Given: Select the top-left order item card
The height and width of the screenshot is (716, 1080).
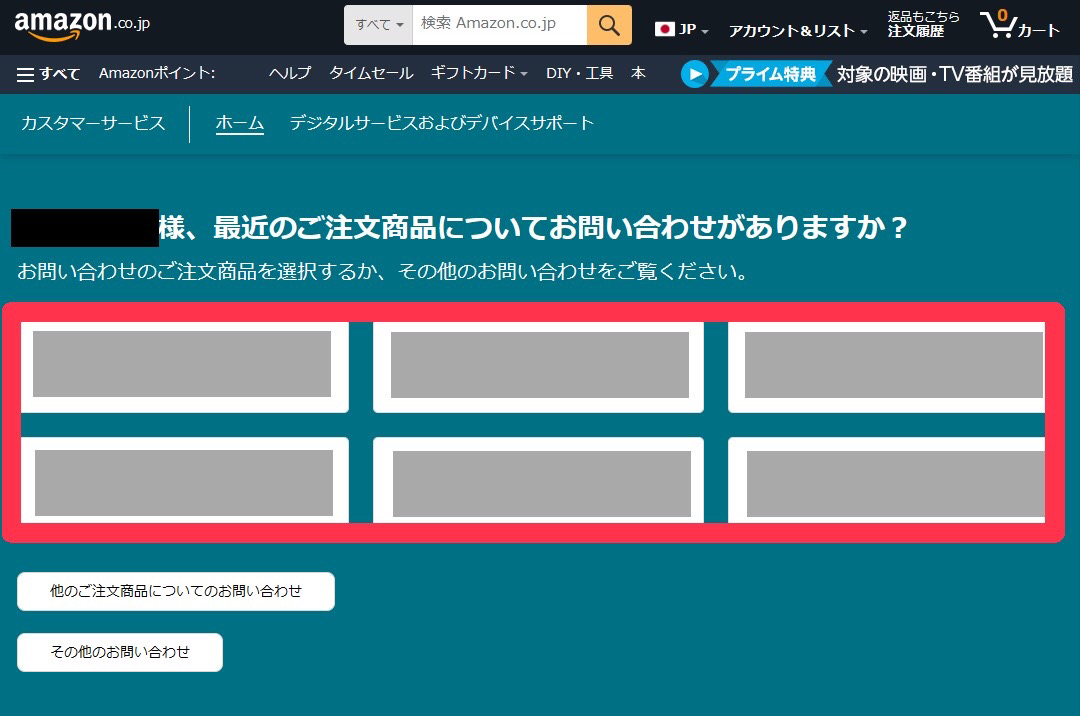Looking at the screenshot, I should click(x=184, y=365).
